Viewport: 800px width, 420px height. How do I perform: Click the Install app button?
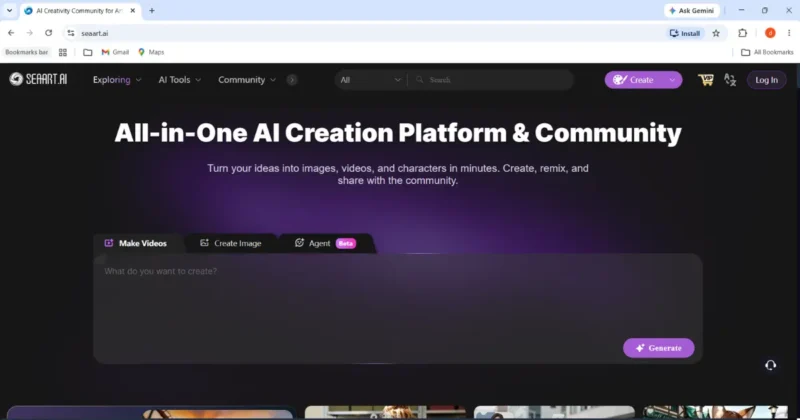click(685, 33)
